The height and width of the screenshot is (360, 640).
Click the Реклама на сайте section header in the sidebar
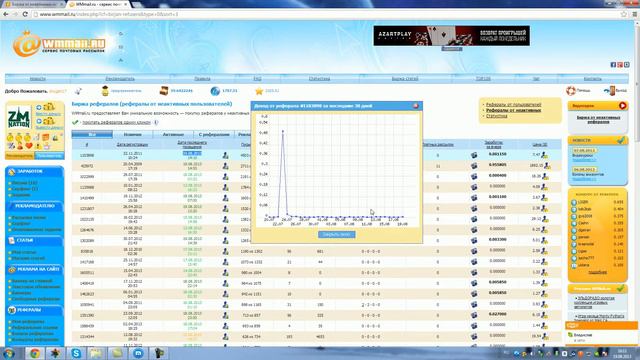tap(34, 269)
